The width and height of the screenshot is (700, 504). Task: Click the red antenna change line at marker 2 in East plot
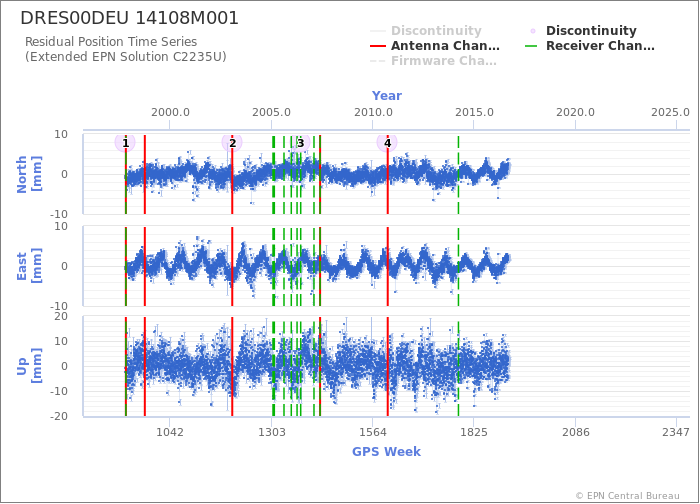pyautogui.click(x=232, y=267)
